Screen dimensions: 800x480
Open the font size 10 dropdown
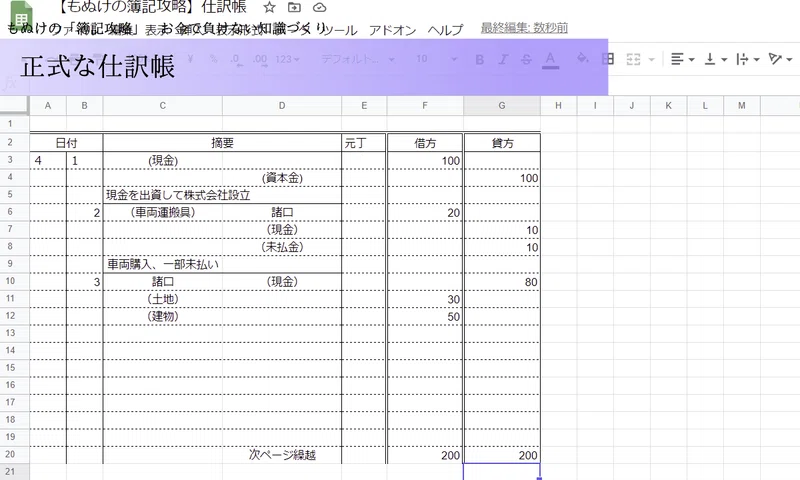coord(436,59)
